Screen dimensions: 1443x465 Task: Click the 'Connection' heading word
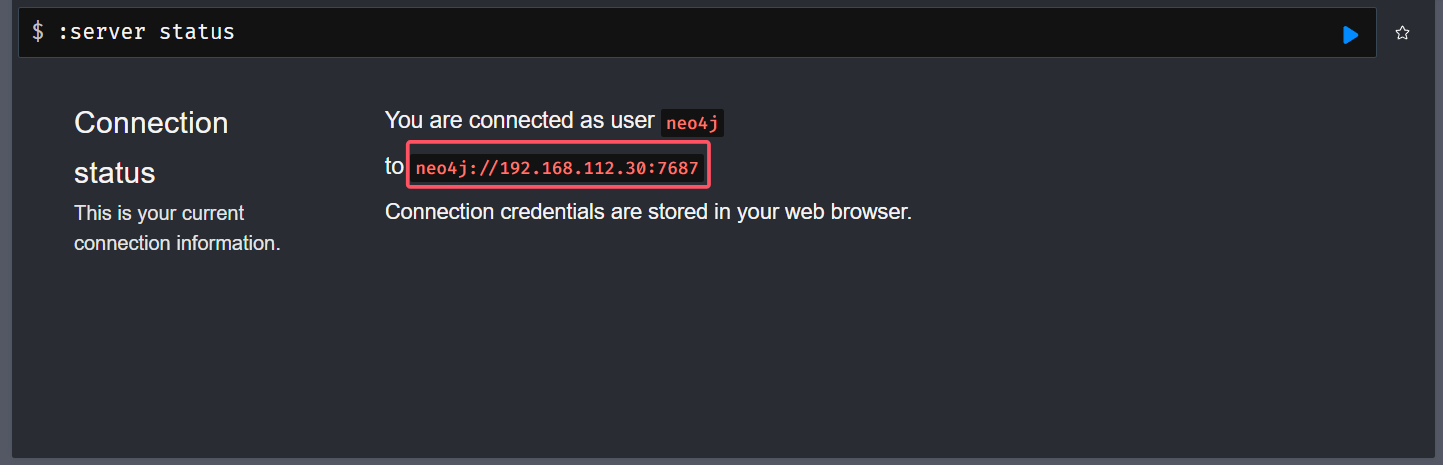(x=151, y=123)
